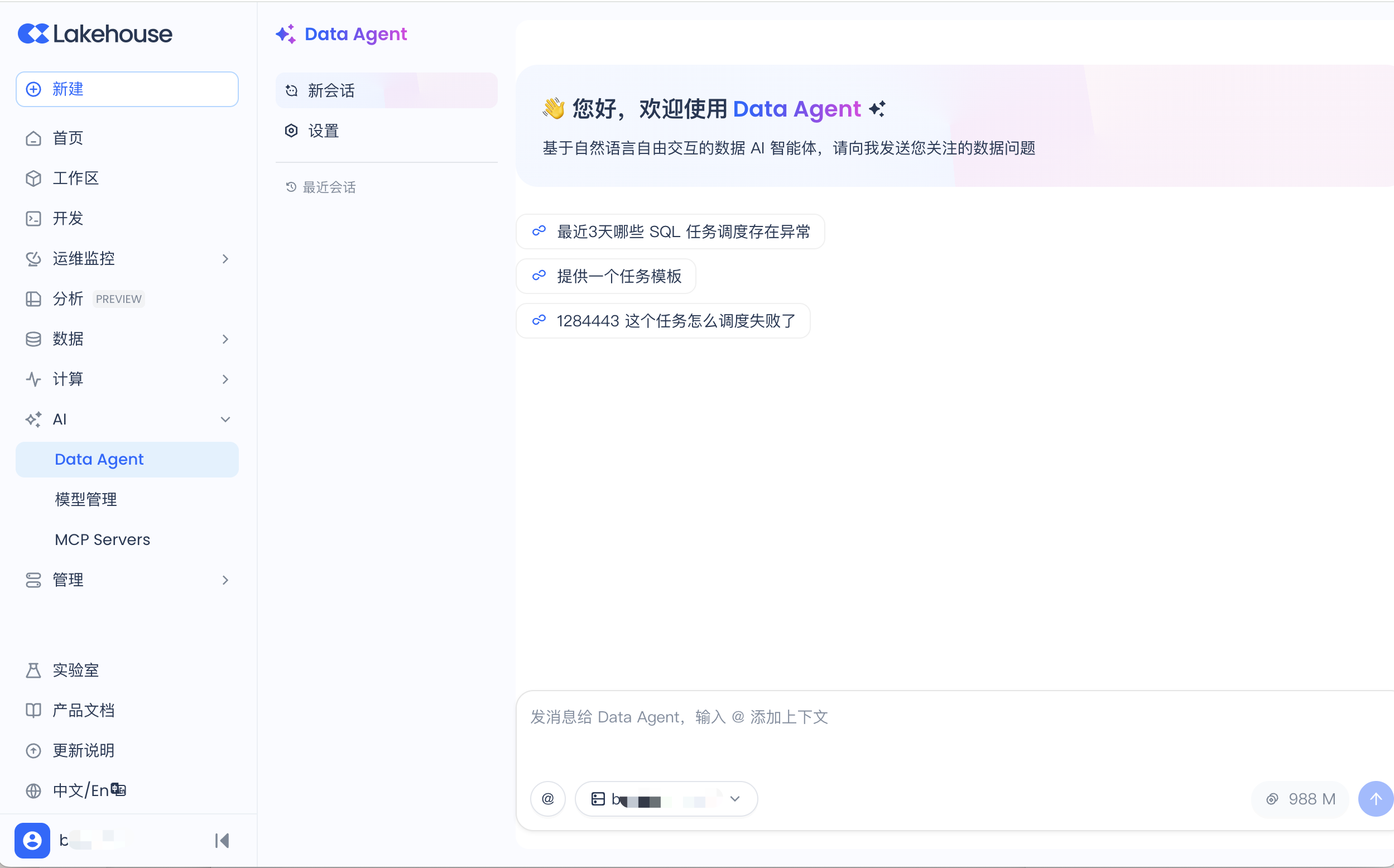
Task: Open 实验室 lab flask item
Action: pyautogui.click(x=75, y=670)
